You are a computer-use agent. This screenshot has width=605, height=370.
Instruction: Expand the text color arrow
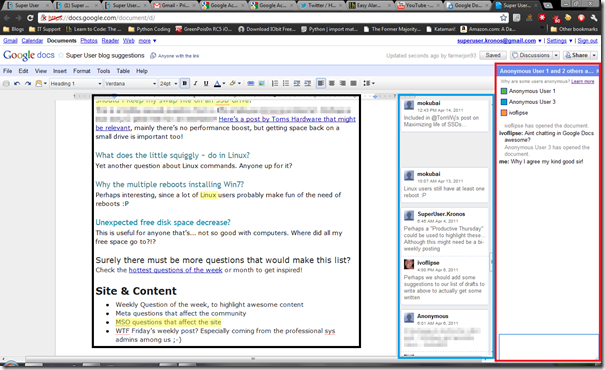point(224,83)
